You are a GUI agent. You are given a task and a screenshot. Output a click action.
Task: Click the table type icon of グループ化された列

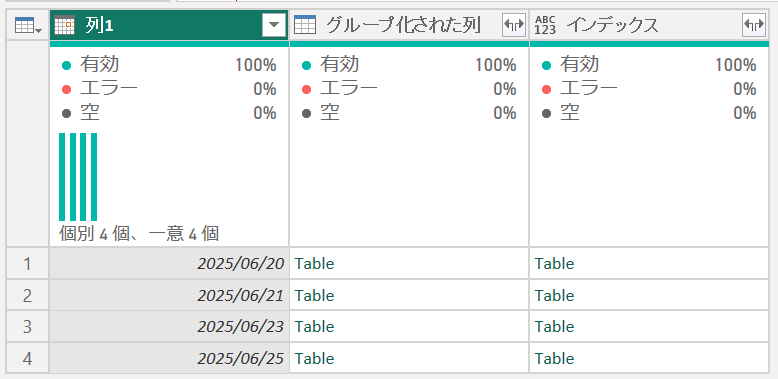305,24
